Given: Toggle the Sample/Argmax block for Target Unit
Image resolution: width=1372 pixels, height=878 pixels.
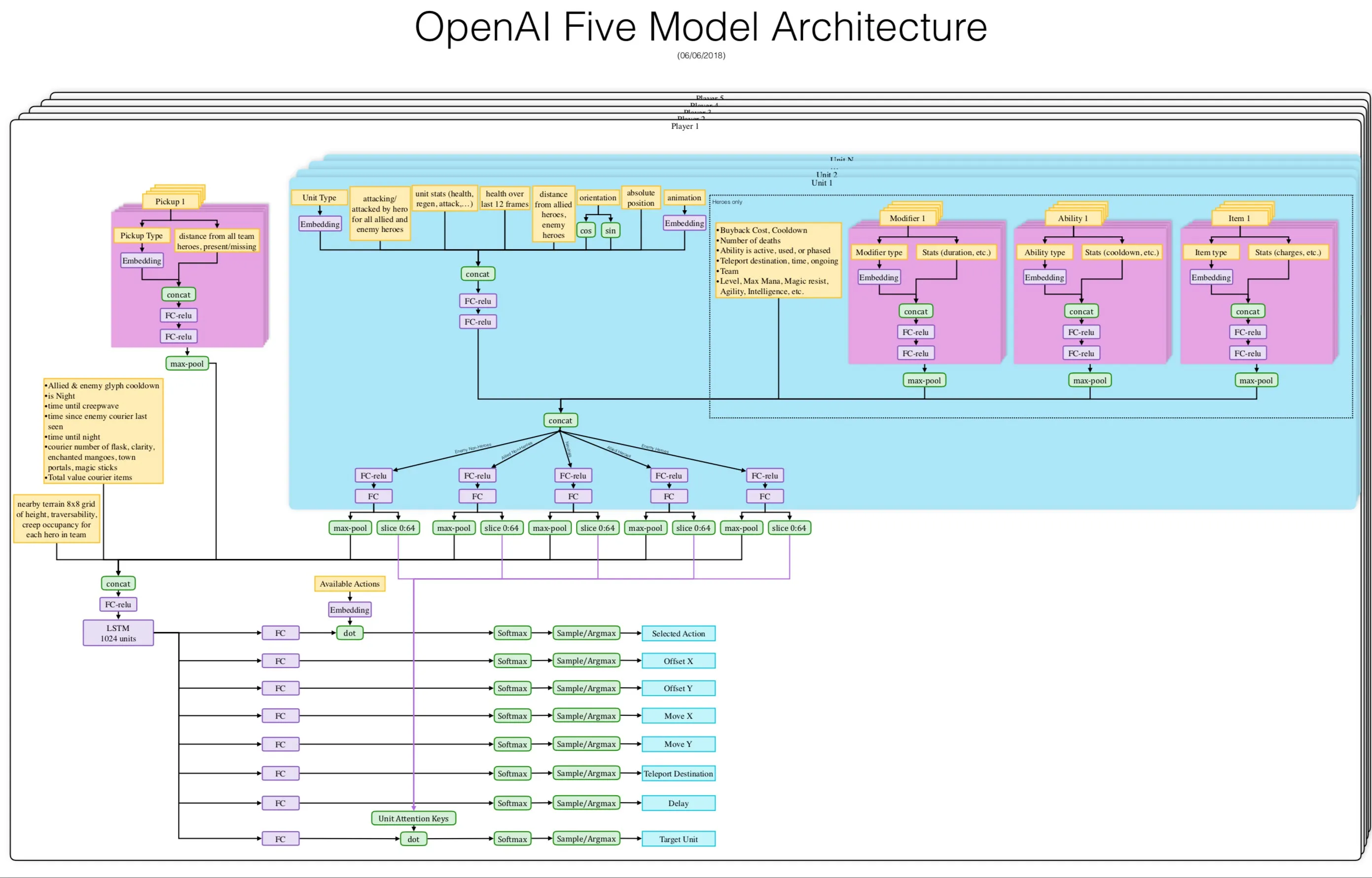Looking at the screenshot, I should pos(586,839).
